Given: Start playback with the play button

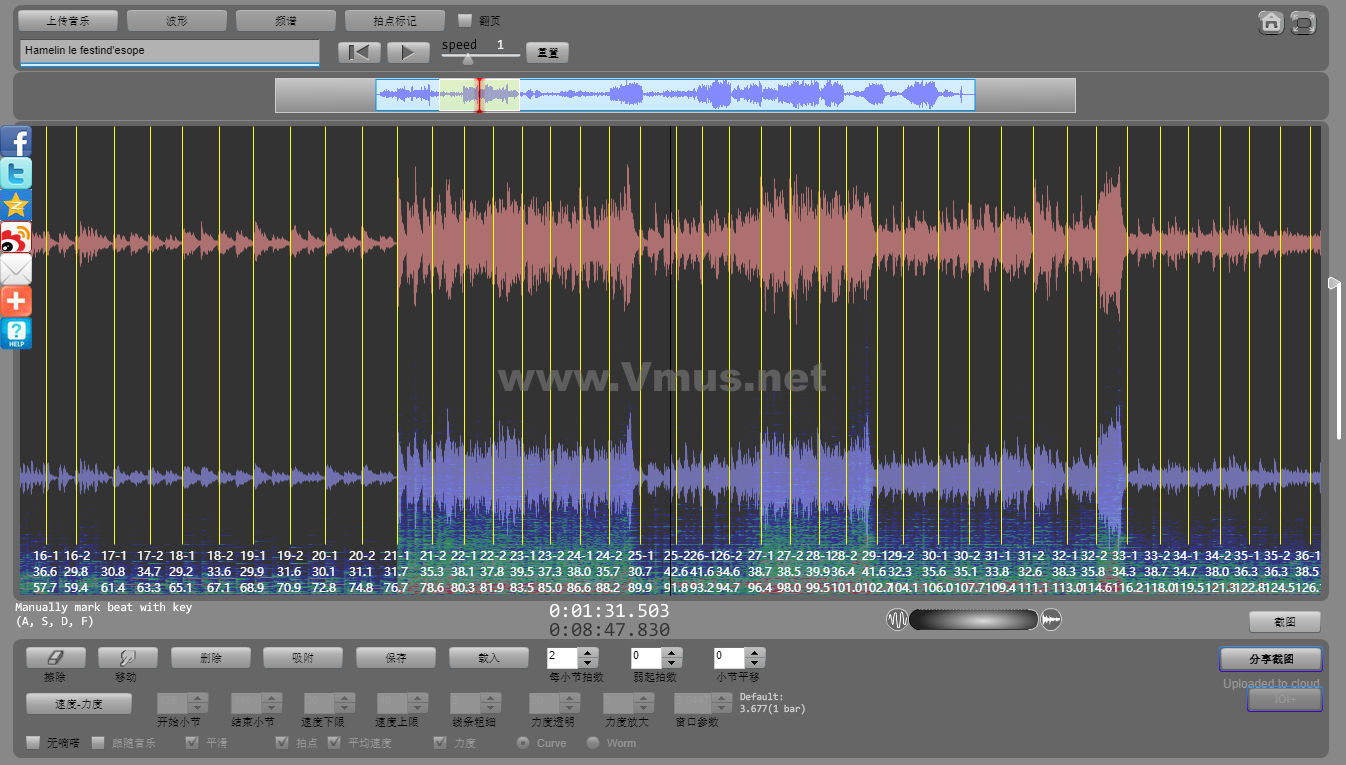Looking at the screenshot, I should point(407,52).
